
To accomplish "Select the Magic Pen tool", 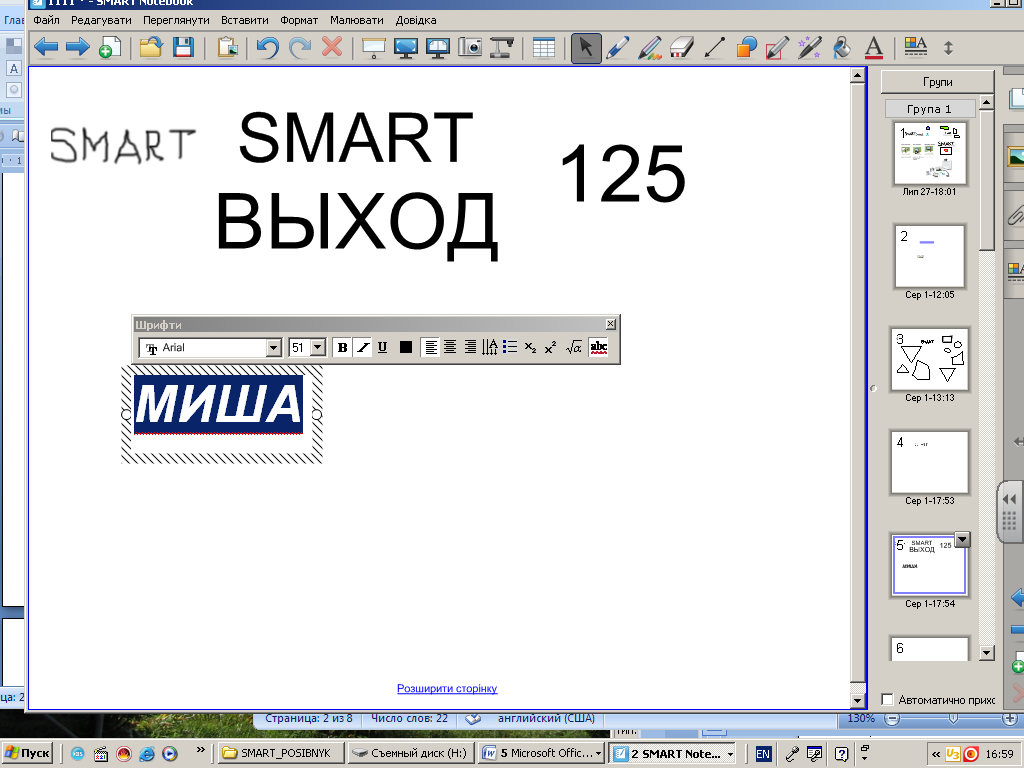I will 809,47.
